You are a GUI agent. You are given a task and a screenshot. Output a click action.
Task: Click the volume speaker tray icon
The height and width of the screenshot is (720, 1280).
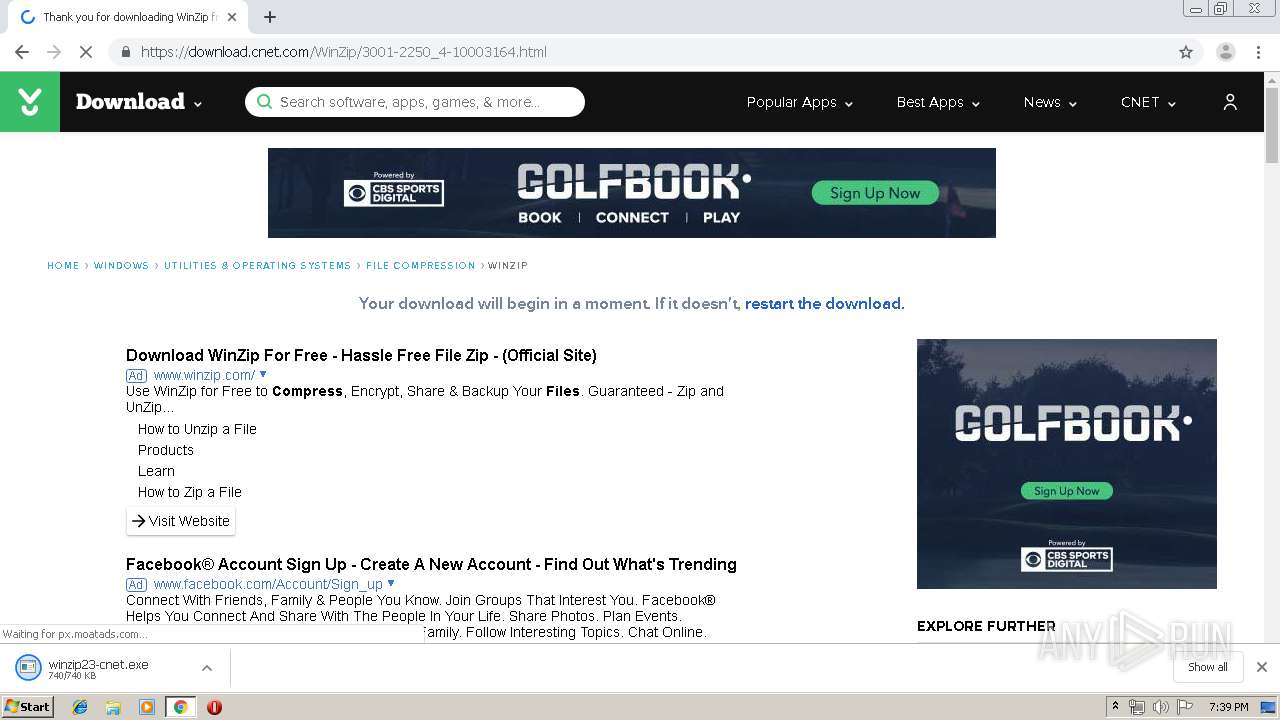click(x=1161, y=707)
